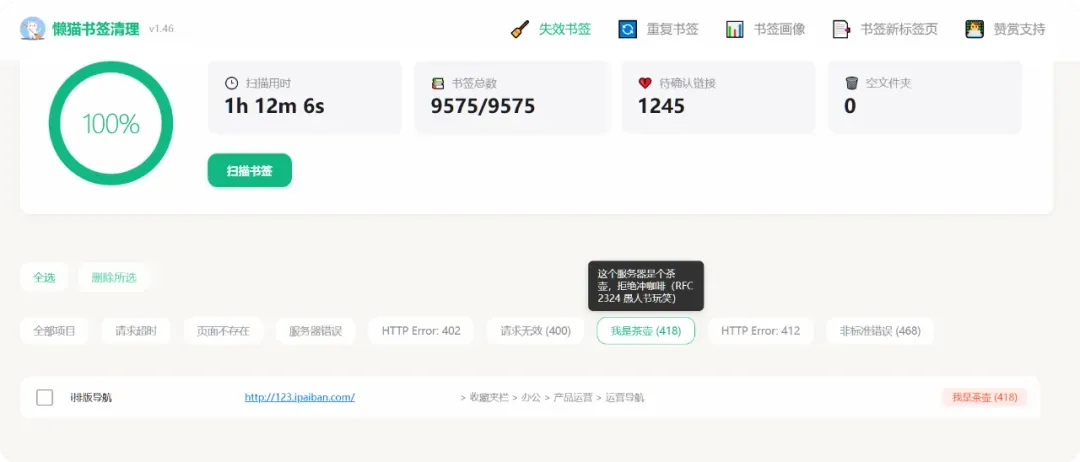Click the trash bin icon beside 空文件夹
Viewport: 1080px width, 462px height.
(x=851, y=83)
